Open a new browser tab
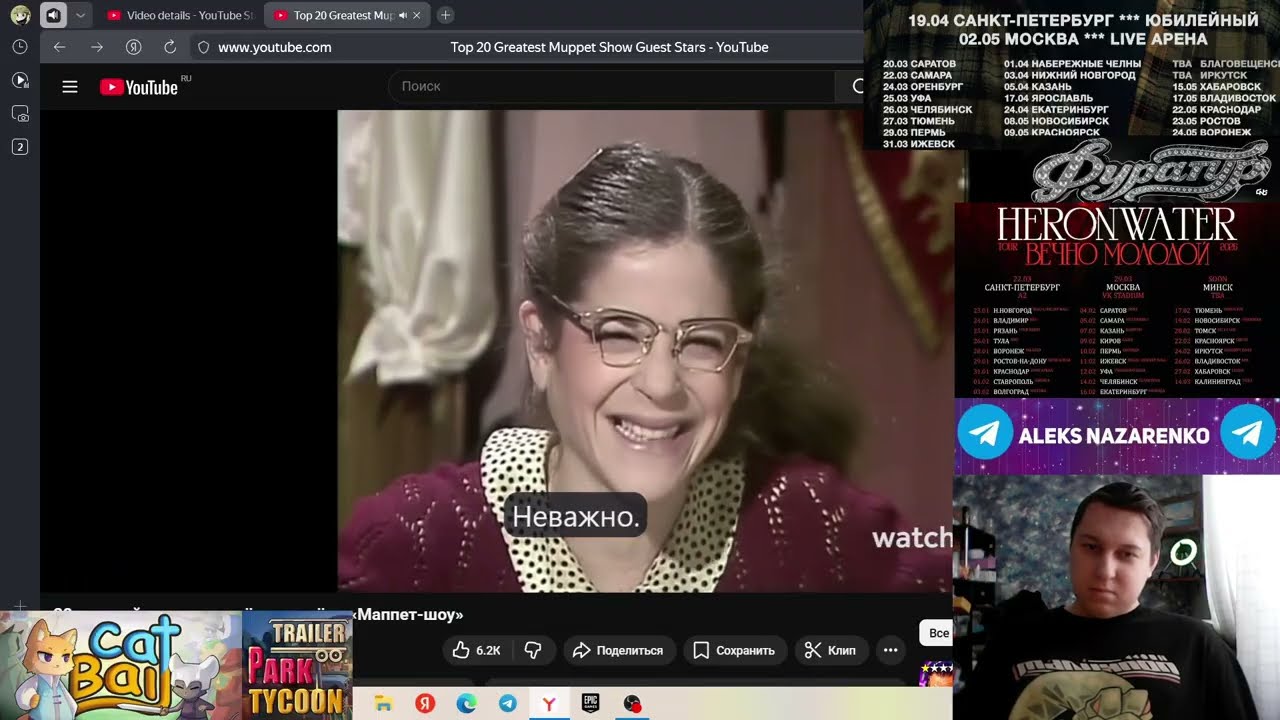The width and height of the screenshot is (1280, 720). tap(445, 15)
